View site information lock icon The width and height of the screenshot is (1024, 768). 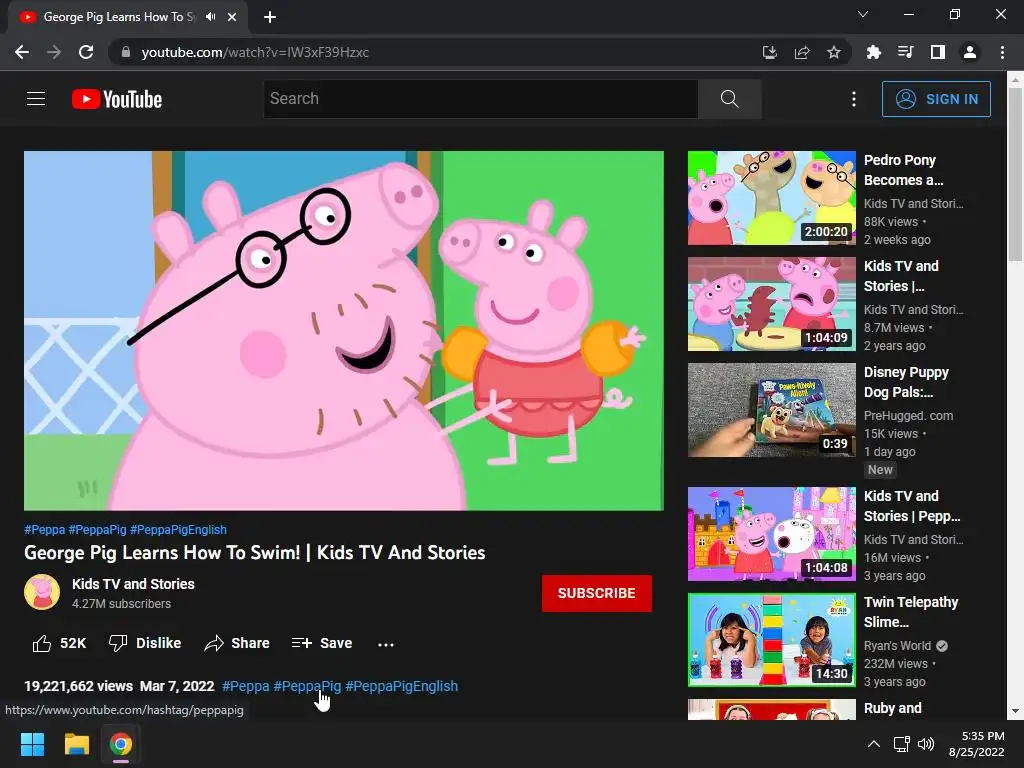(x=126, y=52)
